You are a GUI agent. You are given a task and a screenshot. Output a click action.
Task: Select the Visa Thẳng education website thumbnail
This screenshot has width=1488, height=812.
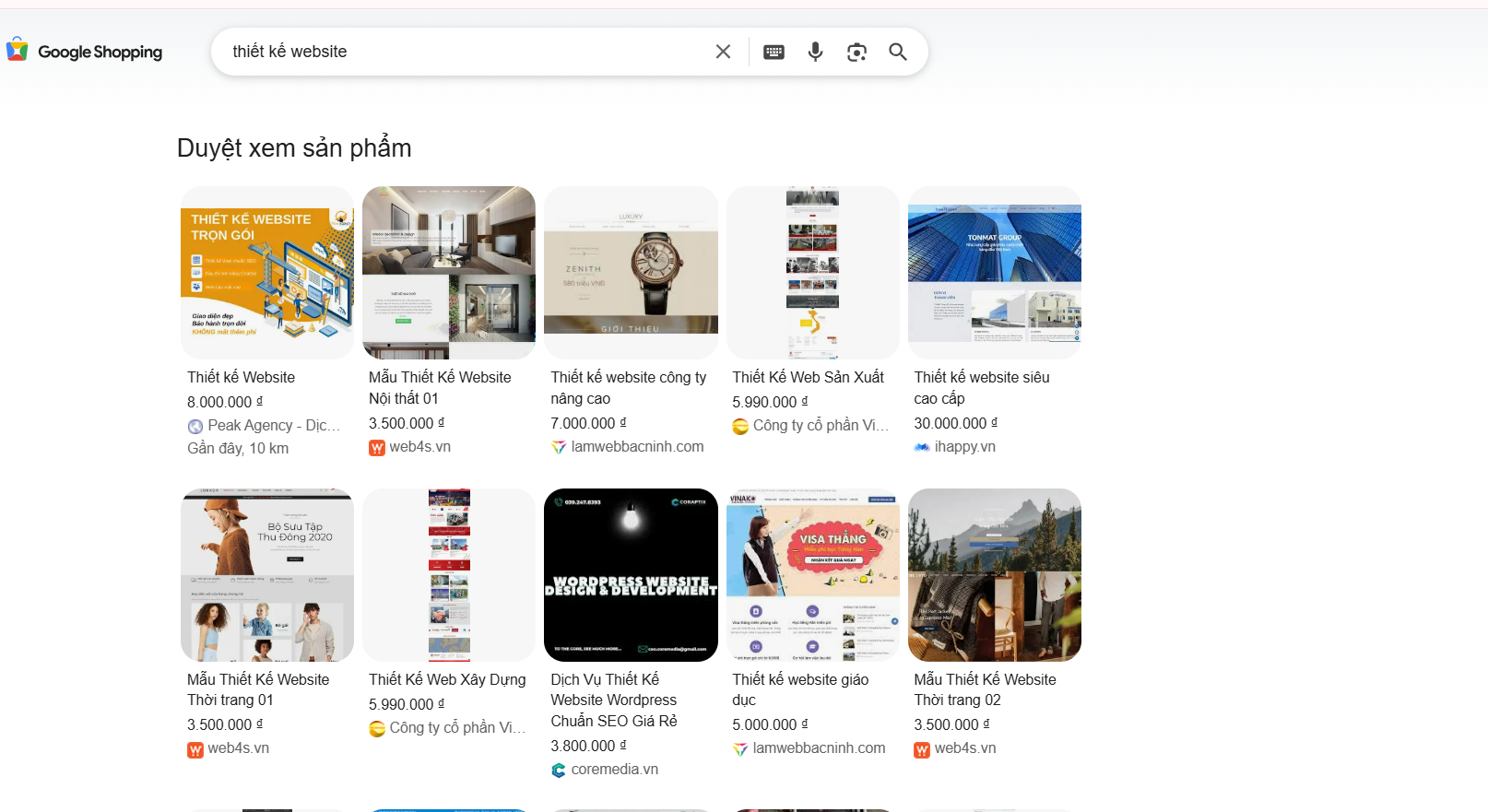coord(812,575)
